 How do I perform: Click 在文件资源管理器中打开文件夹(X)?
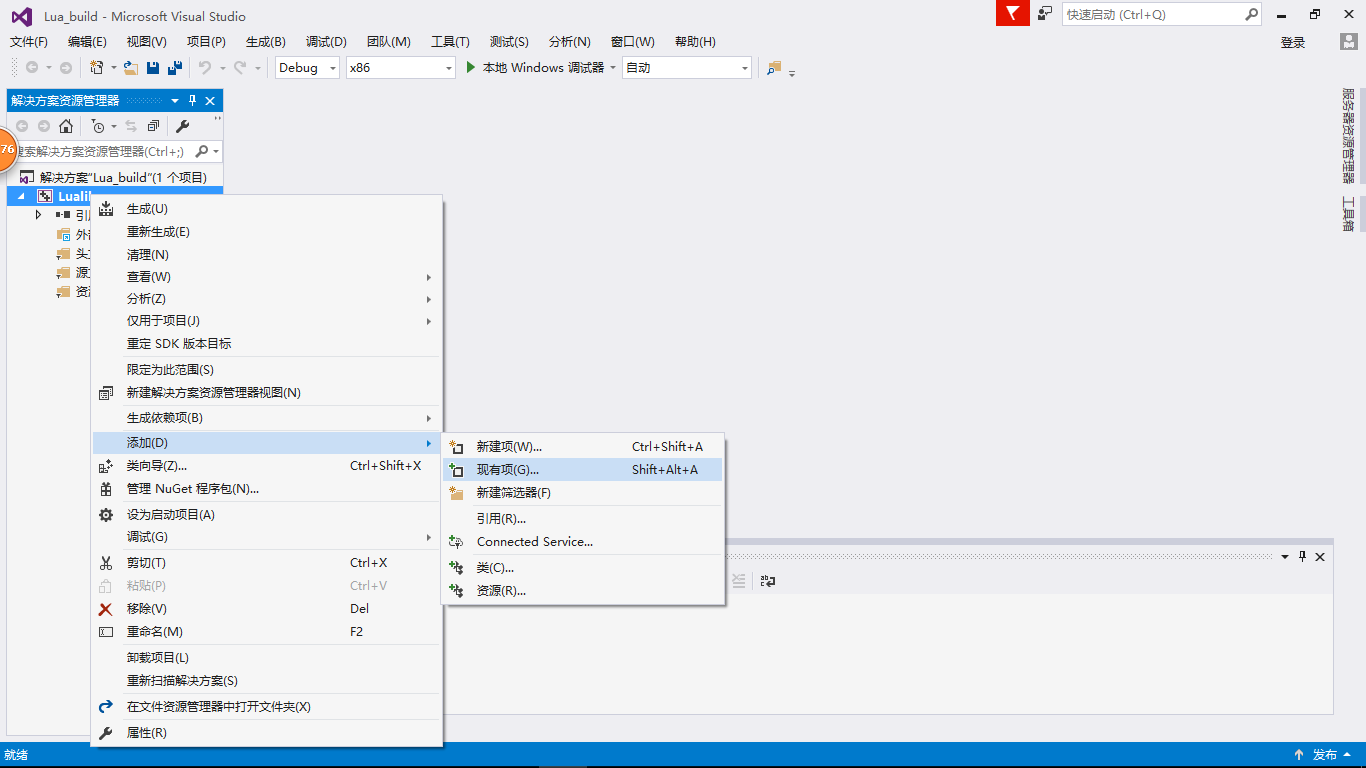tap(266, 707)
